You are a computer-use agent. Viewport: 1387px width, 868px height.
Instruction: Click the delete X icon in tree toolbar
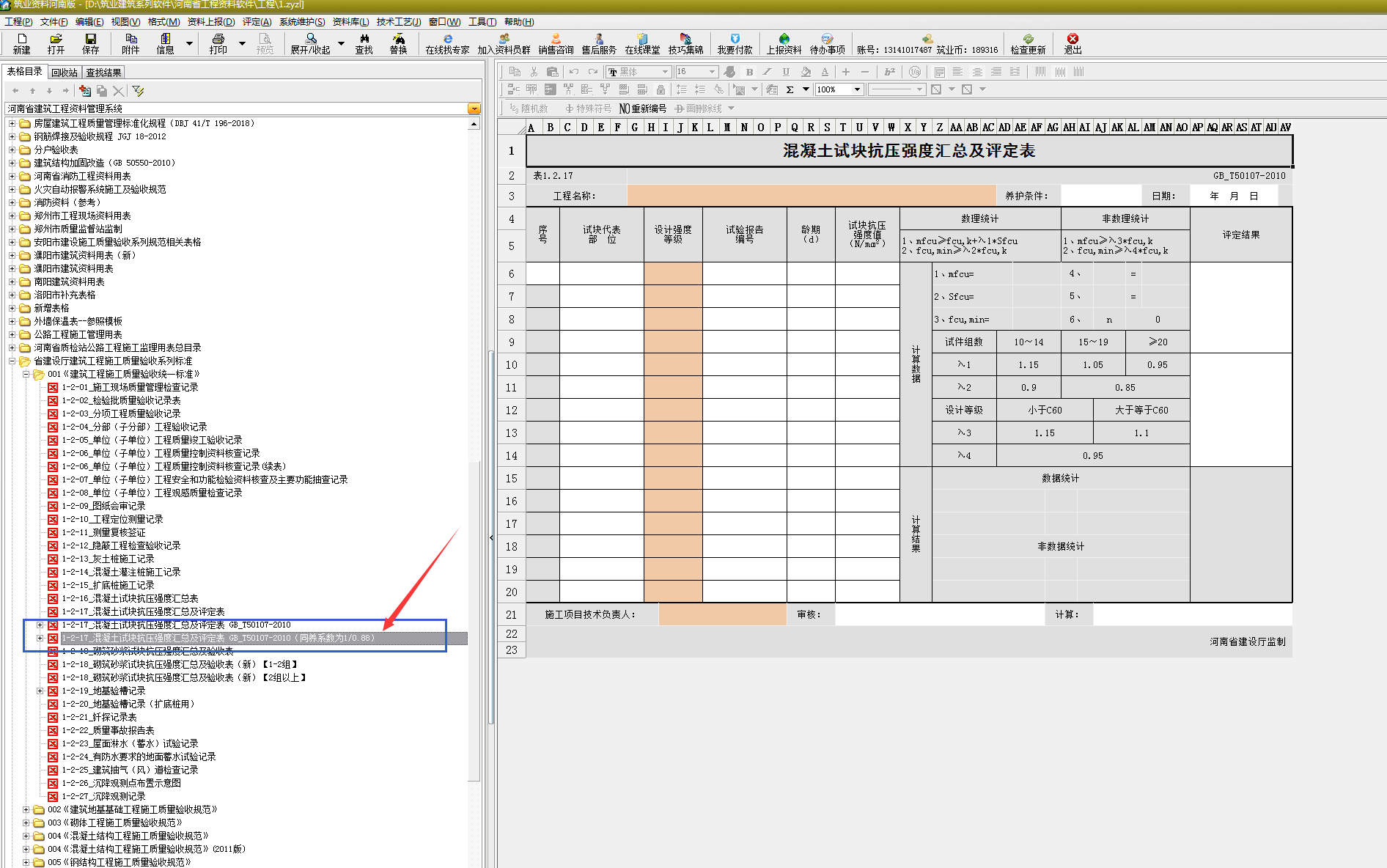118,91
